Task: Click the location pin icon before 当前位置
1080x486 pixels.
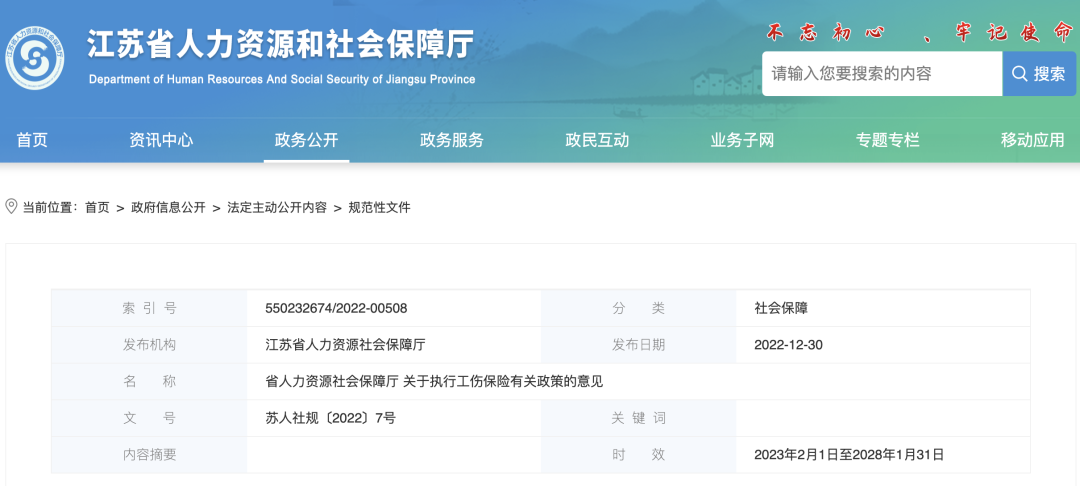Action: tap(11, 207)
